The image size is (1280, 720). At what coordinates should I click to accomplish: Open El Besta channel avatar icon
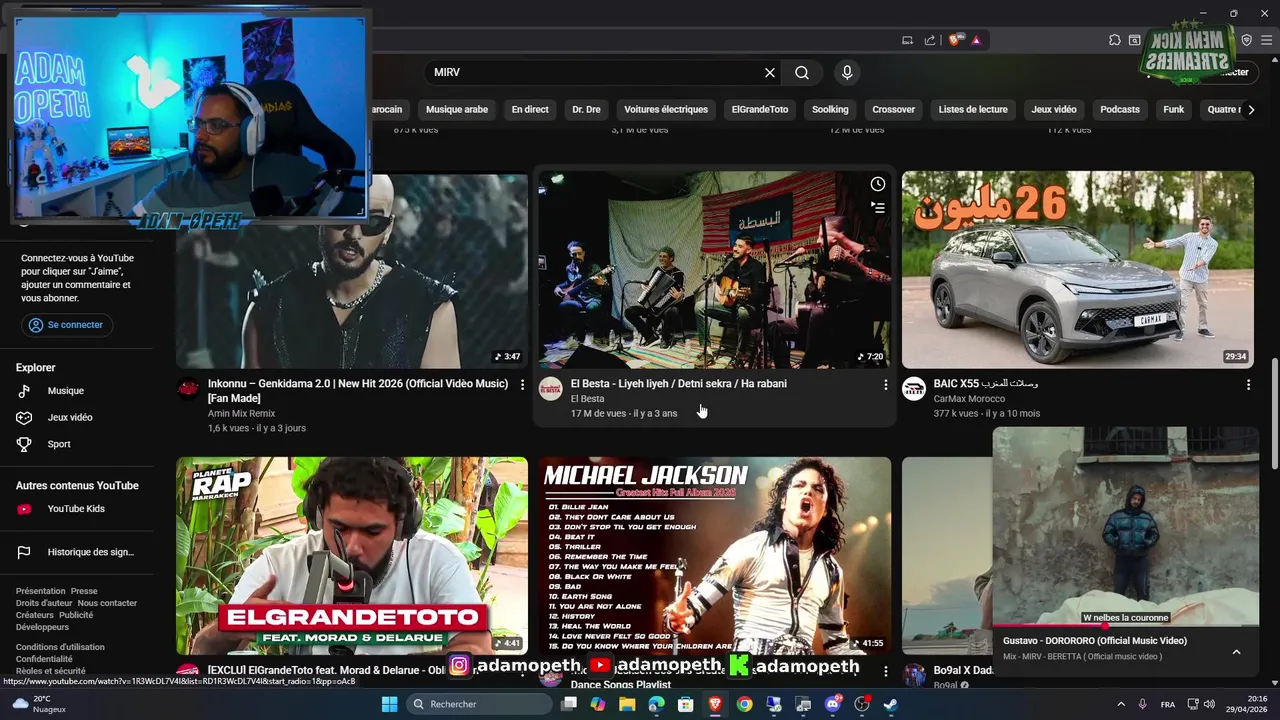(x=551, y=389)
